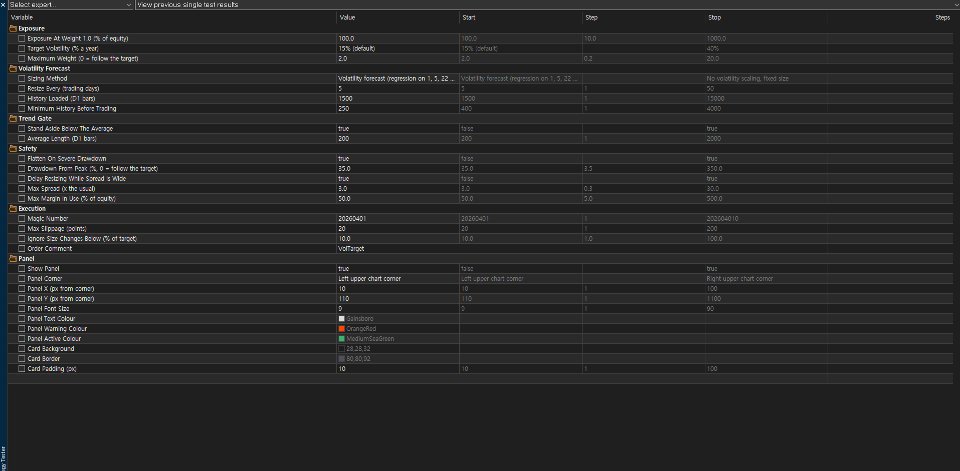Check Delay Resizing While Spread Is Wide
Image resolution: width=960 pixels, height=471 pixels.
21,178
